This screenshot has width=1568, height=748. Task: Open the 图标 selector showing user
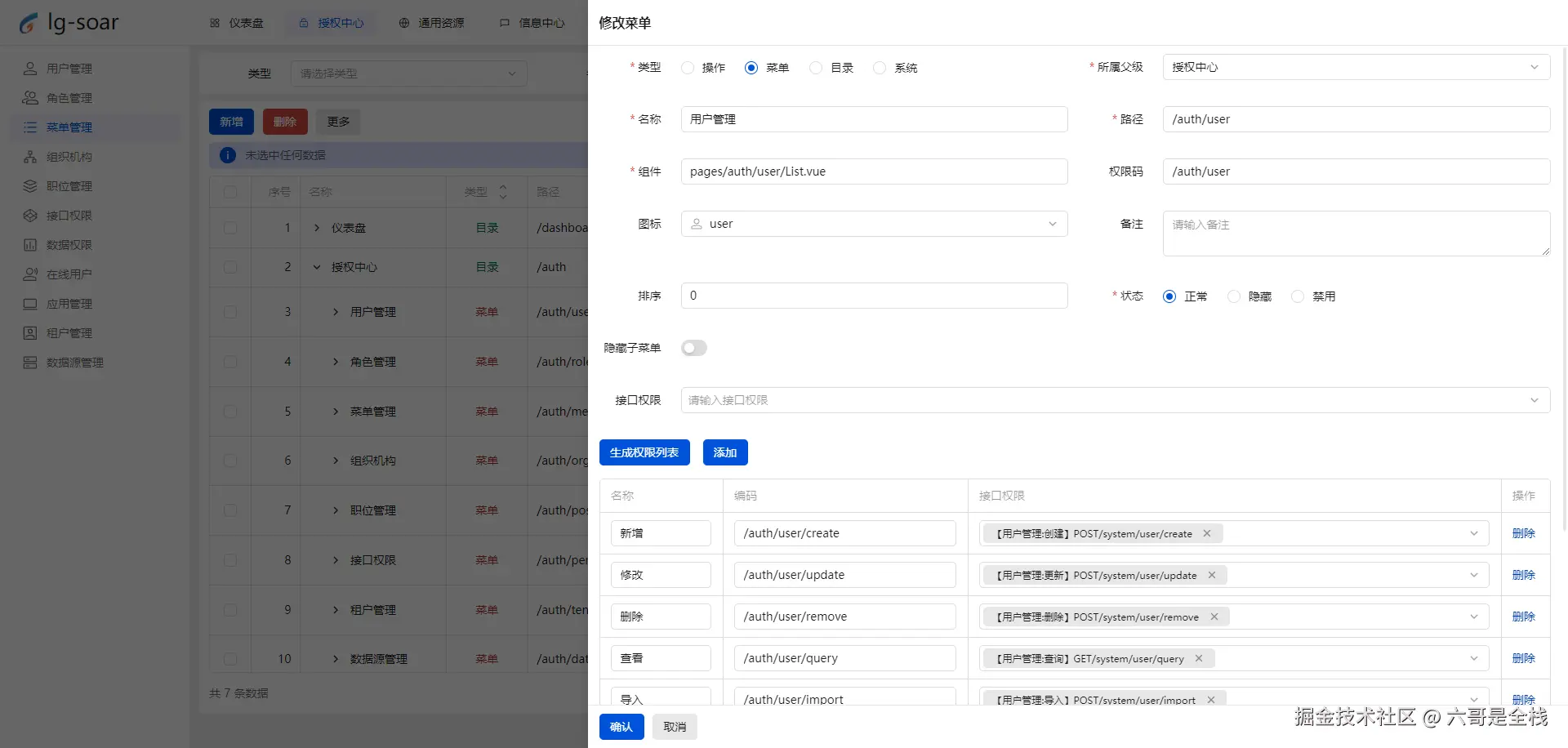coord(874,224)
